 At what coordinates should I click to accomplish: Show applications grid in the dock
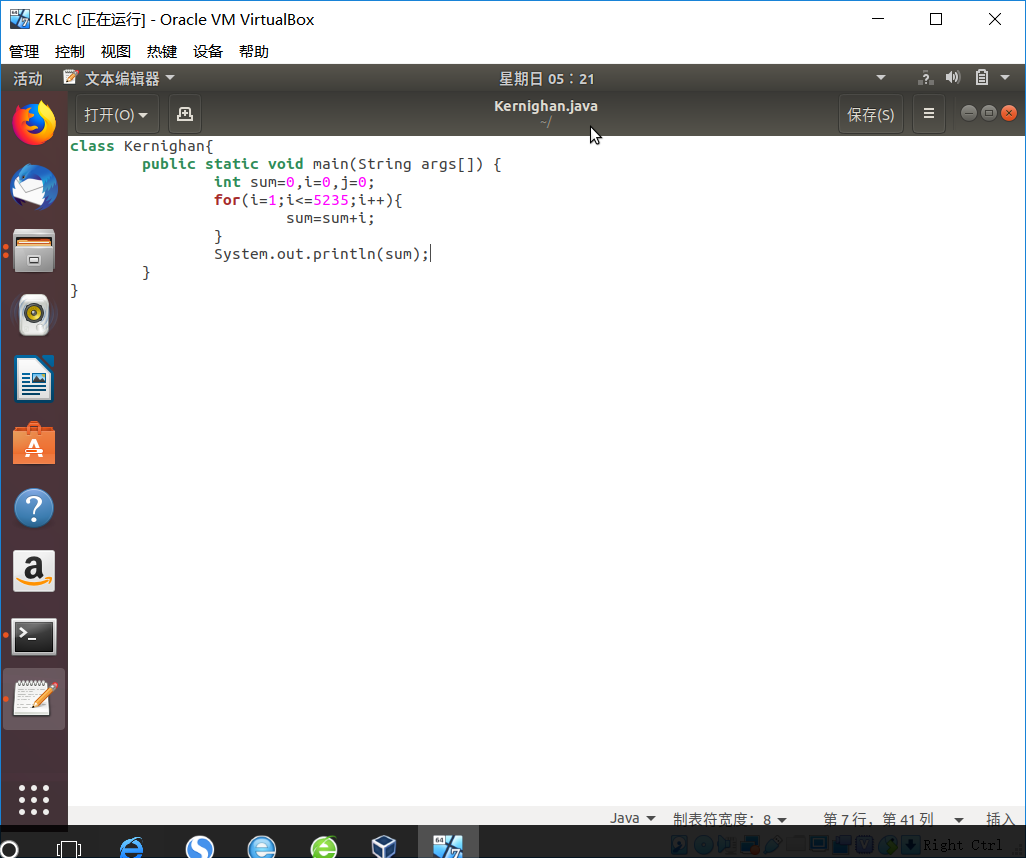[34, 800]
